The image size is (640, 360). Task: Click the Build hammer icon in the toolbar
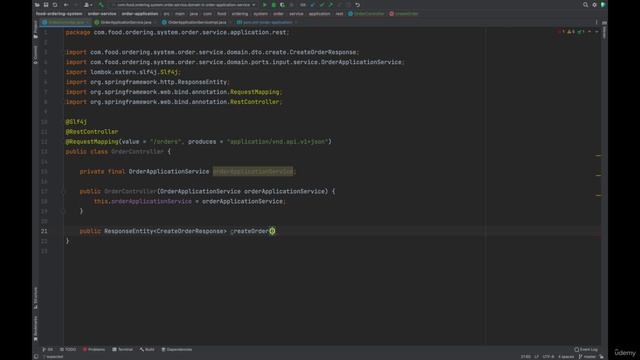coord(101,5)
